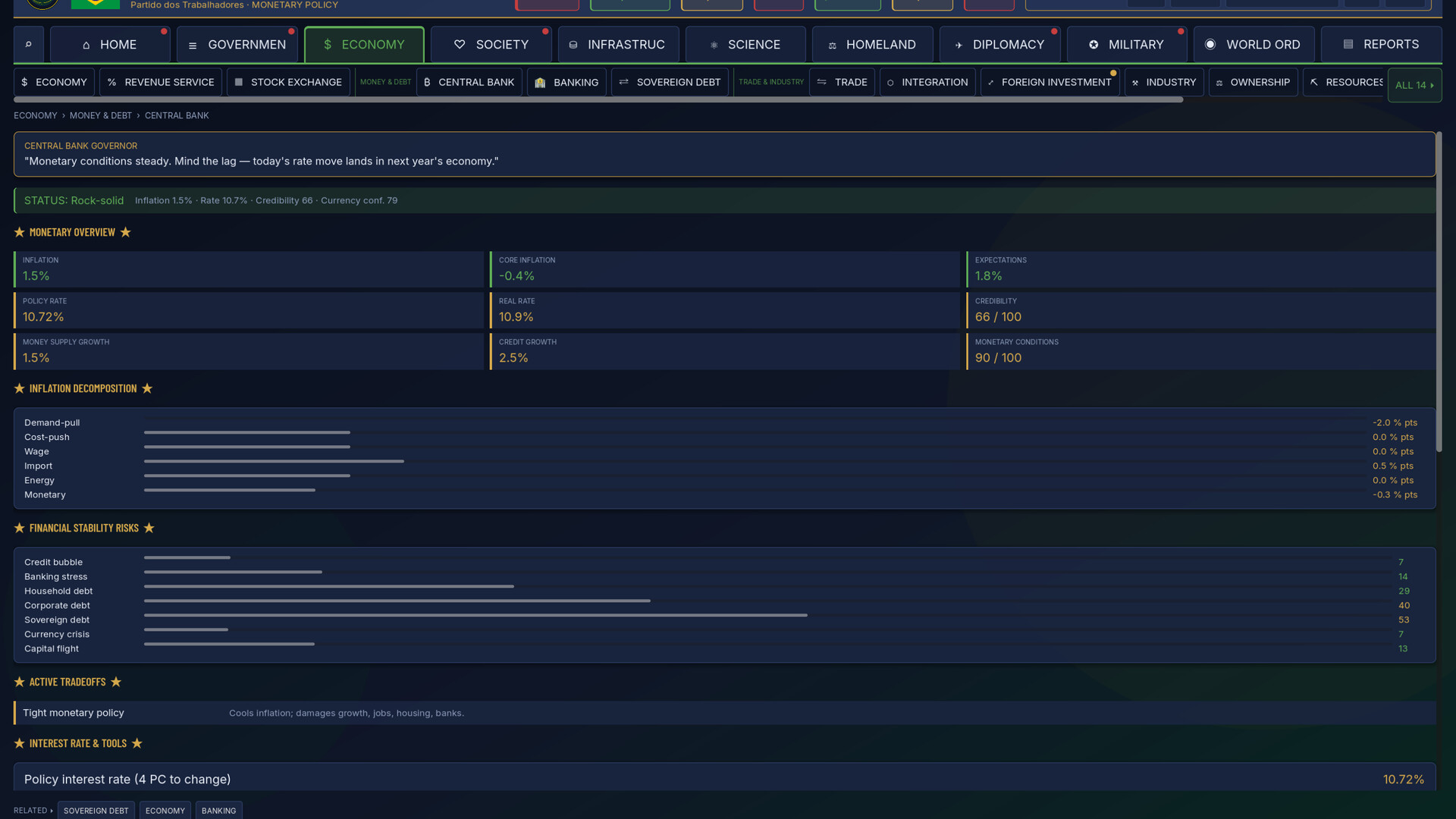Screen dimensions: 1456x819
Task: Click the related ECONOMY button
Action: point(165,811)
